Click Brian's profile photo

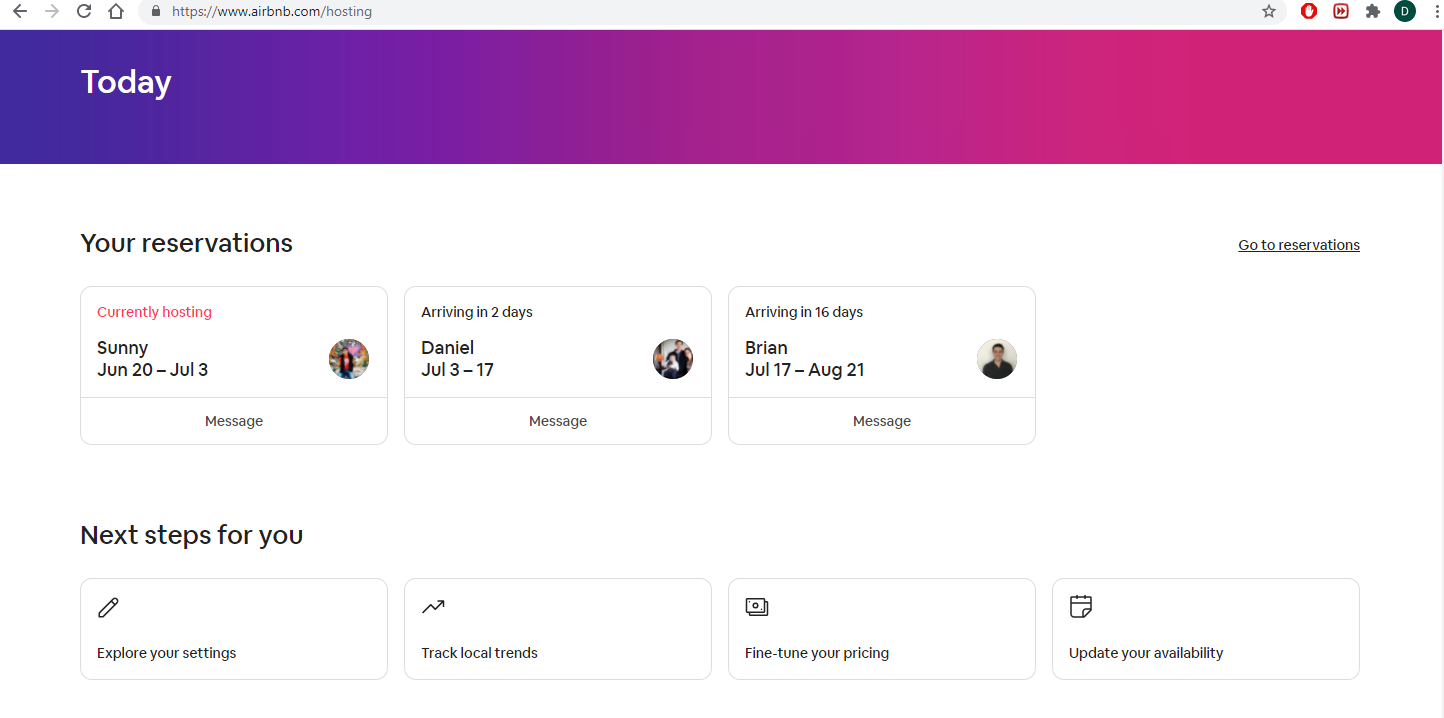tap(997, 359)
